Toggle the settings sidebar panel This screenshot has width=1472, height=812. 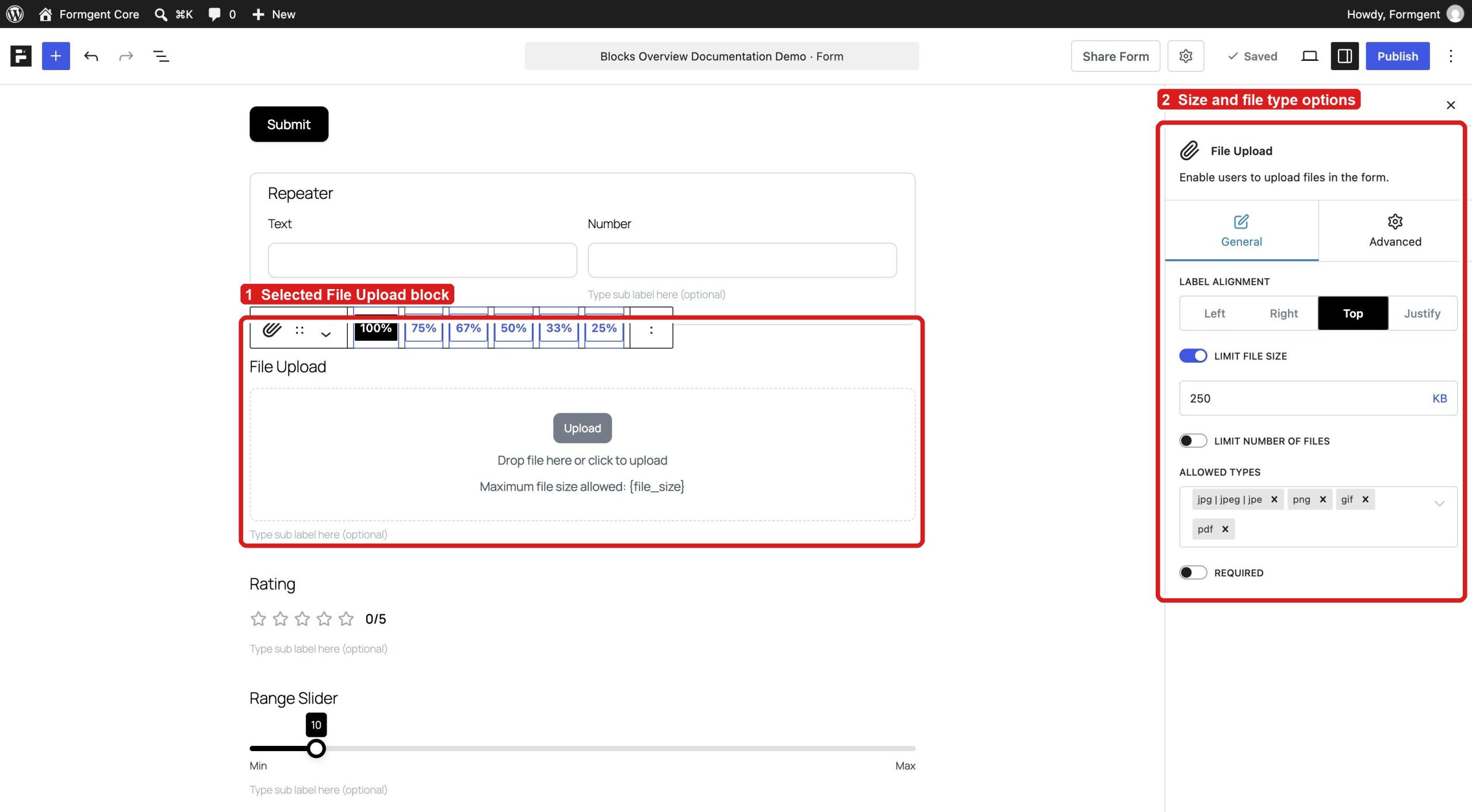click(x=1344, y=56)
